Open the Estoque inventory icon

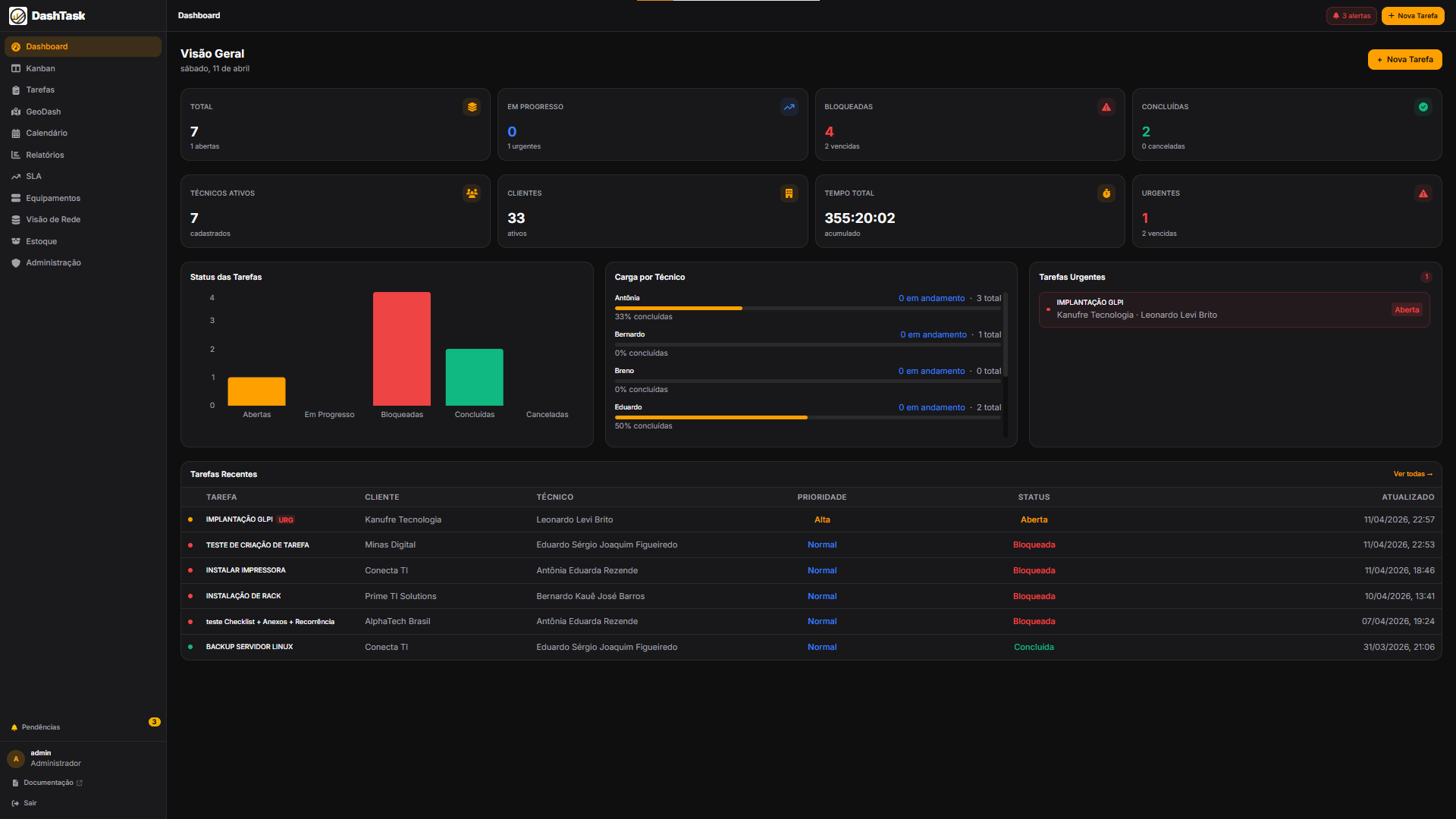pos(16,241)
